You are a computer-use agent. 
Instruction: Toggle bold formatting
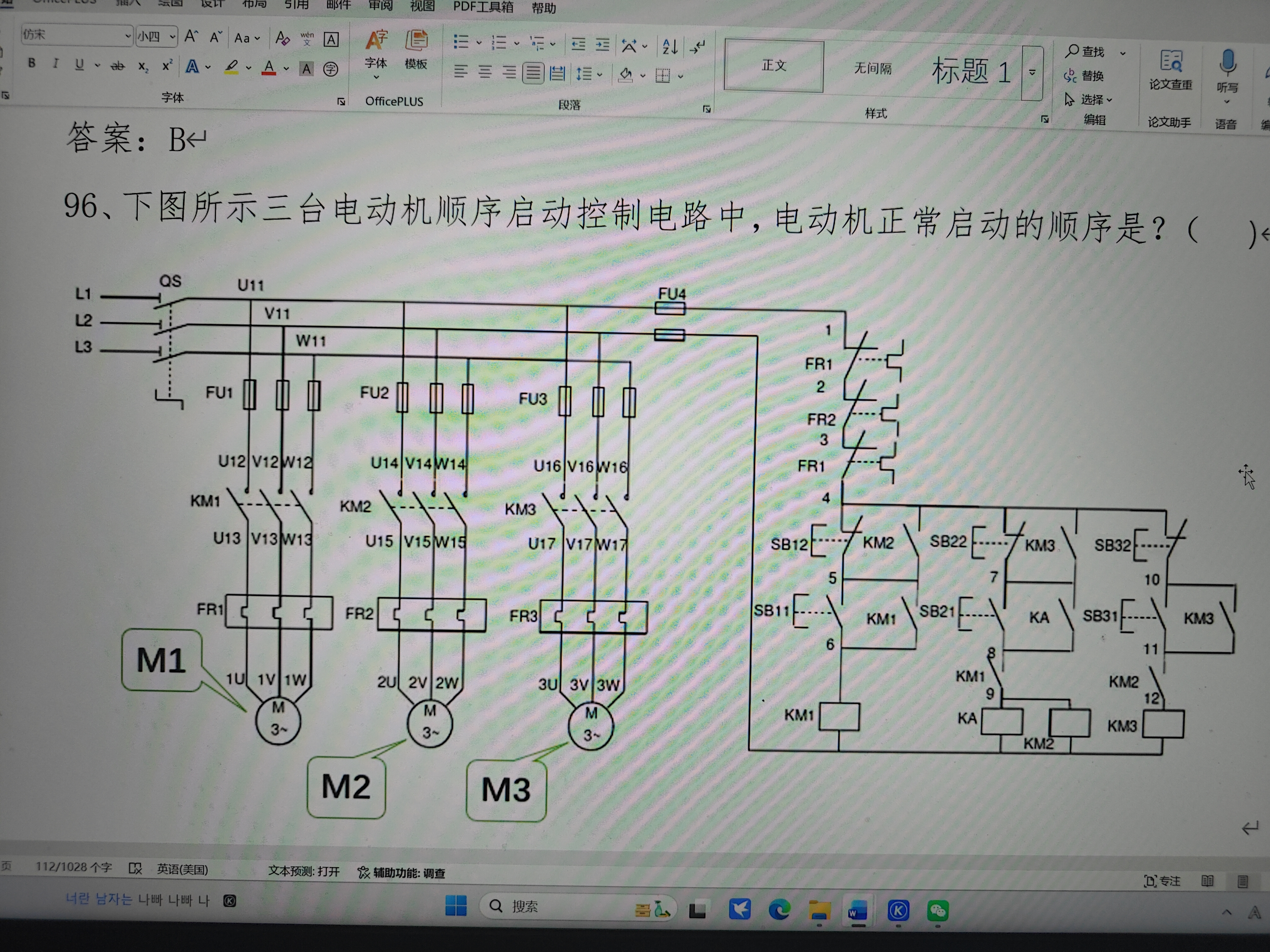(x=32, y=63)
